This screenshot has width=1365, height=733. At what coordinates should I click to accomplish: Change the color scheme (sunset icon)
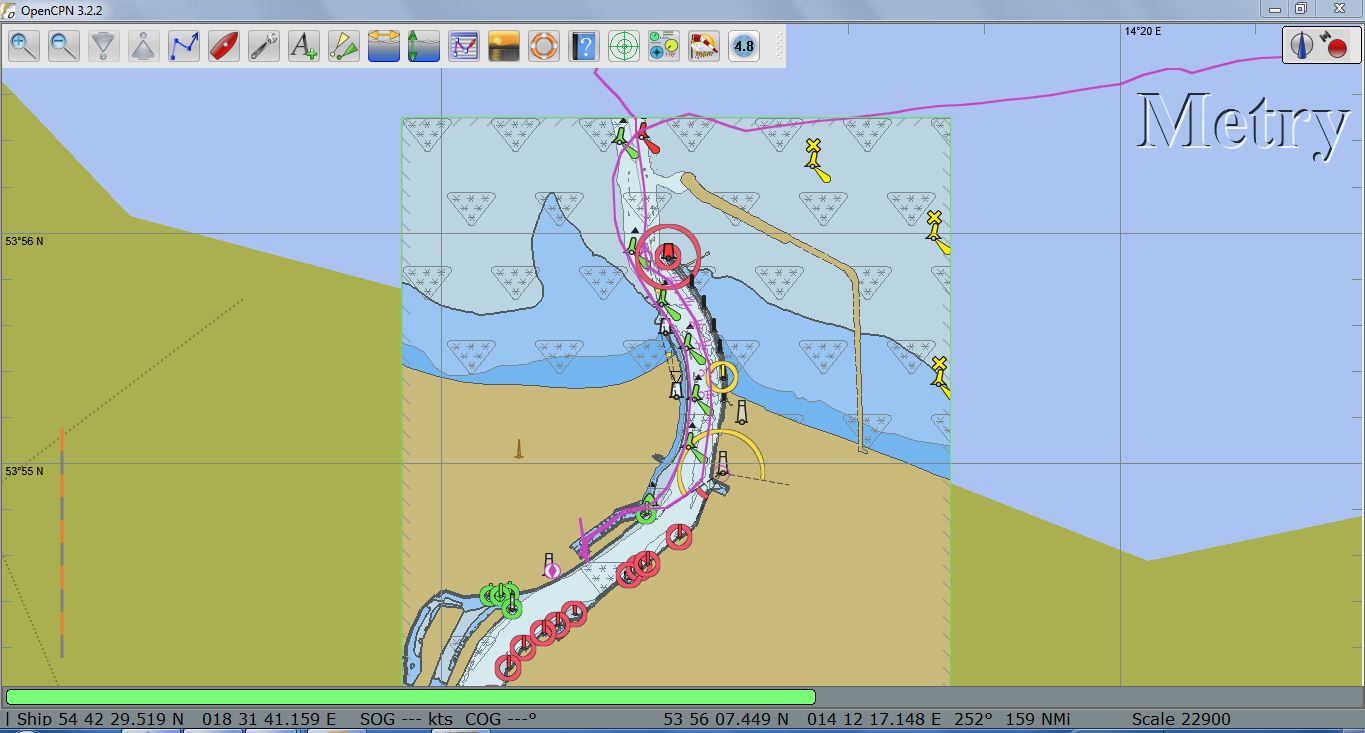coord(504,46)
